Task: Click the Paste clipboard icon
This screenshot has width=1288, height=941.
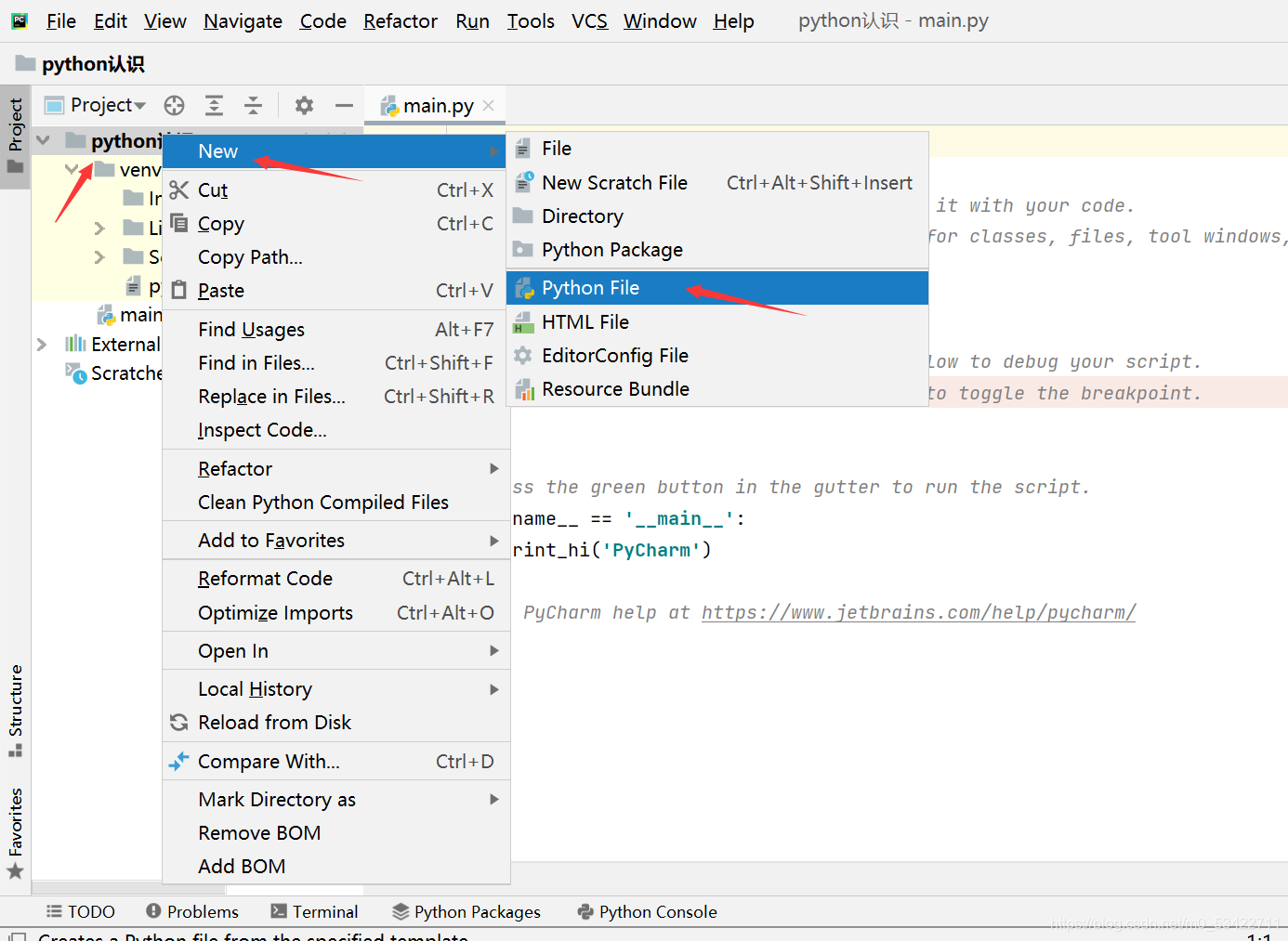Action: [x=179, y=290]
